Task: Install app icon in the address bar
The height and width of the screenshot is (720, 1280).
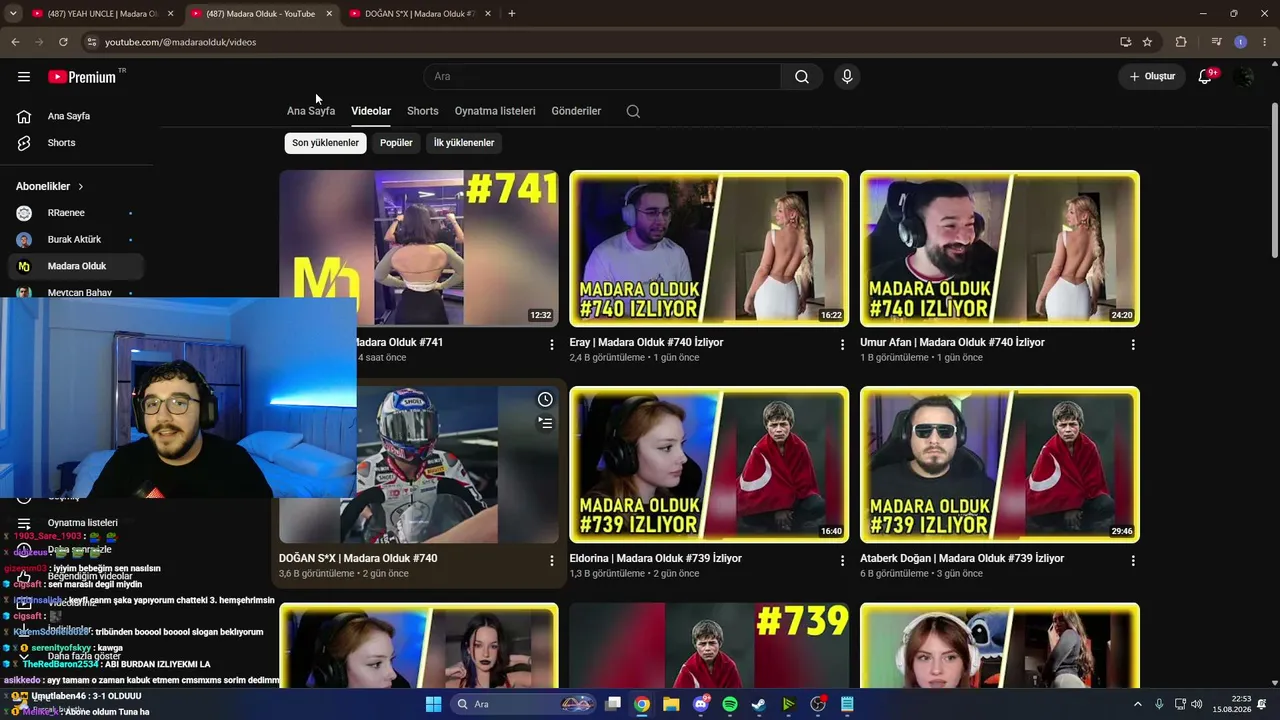Action: click(1125, 42)
